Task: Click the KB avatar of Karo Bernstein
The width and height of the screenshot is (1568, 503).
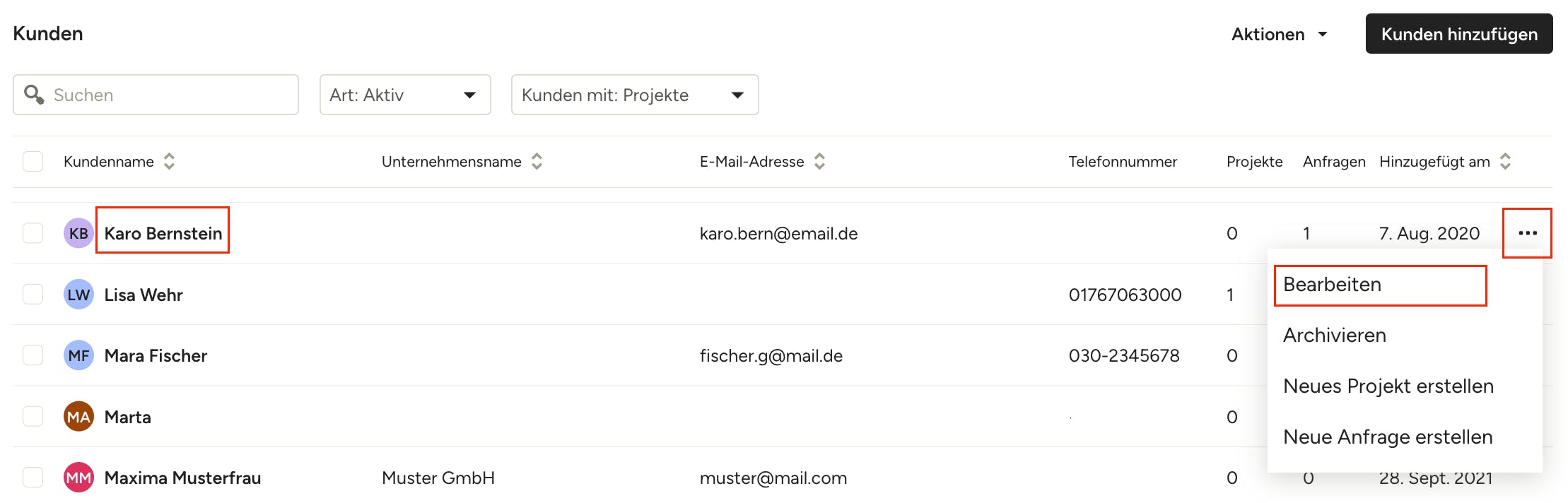Action: 78,233
